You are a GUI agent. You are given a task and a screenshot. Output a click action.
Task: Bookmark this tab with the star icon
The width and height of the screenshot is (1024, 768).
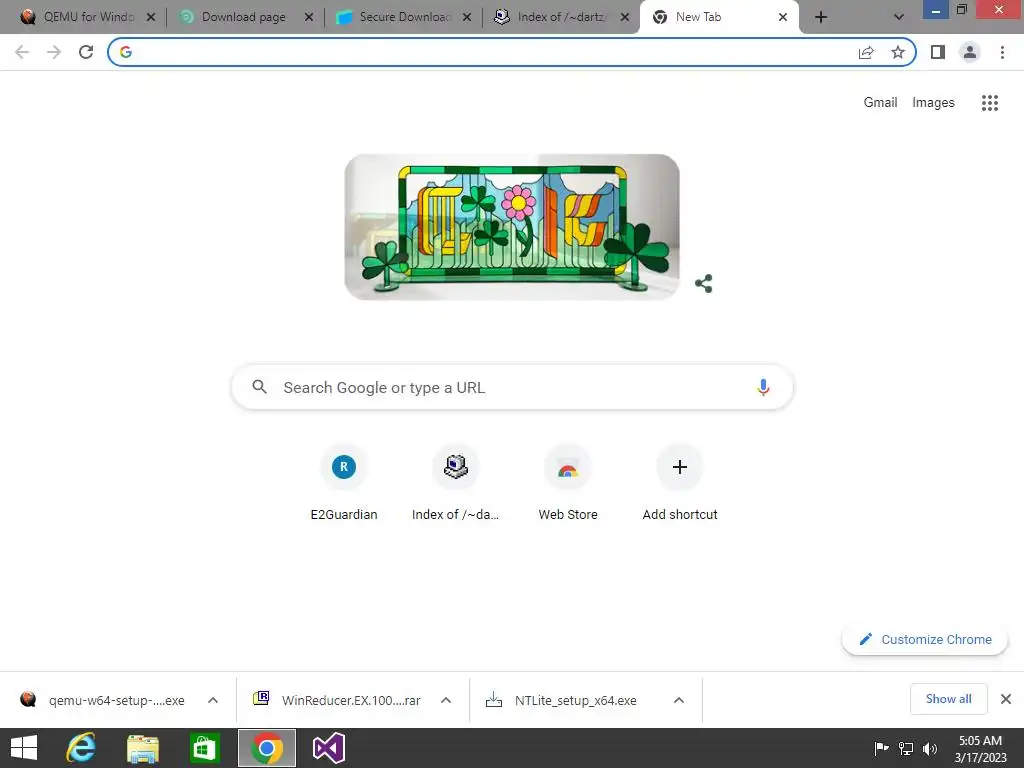[x=898, y=52]
